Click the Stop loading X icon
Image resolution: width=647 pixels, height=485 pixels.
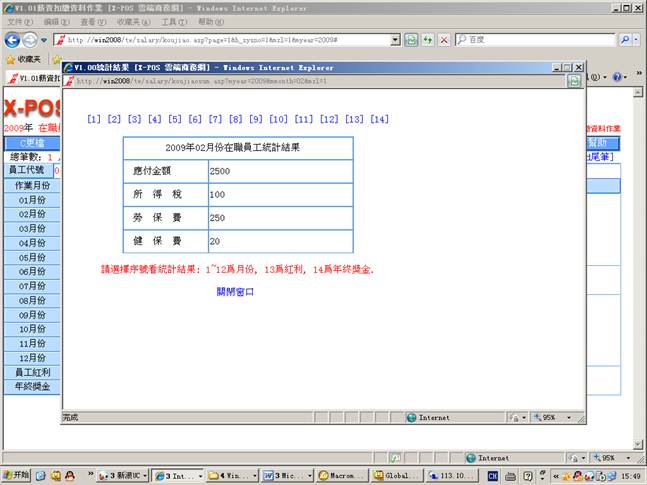click(443, 39)
